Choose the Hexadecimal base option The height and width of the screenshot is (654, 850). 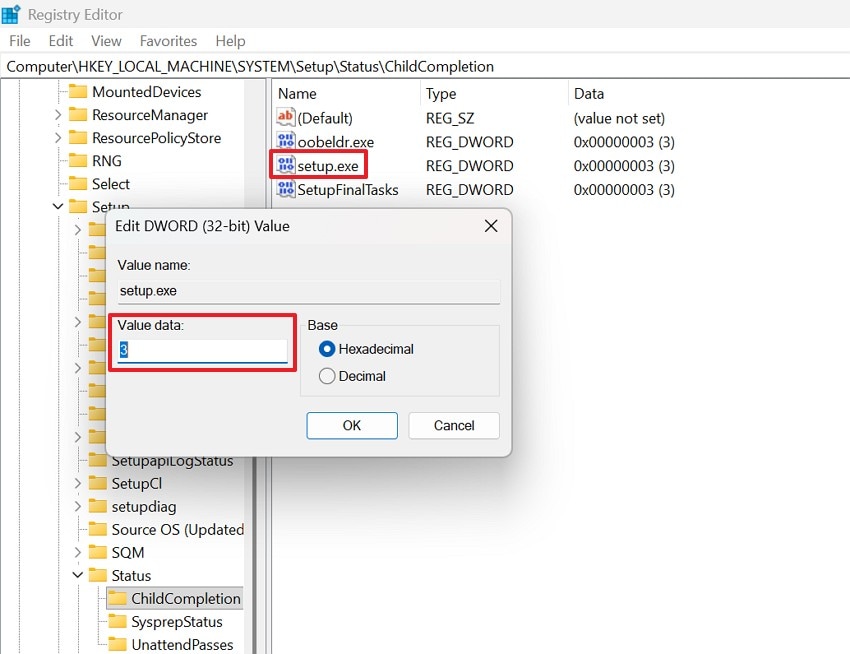pos(327,349)
